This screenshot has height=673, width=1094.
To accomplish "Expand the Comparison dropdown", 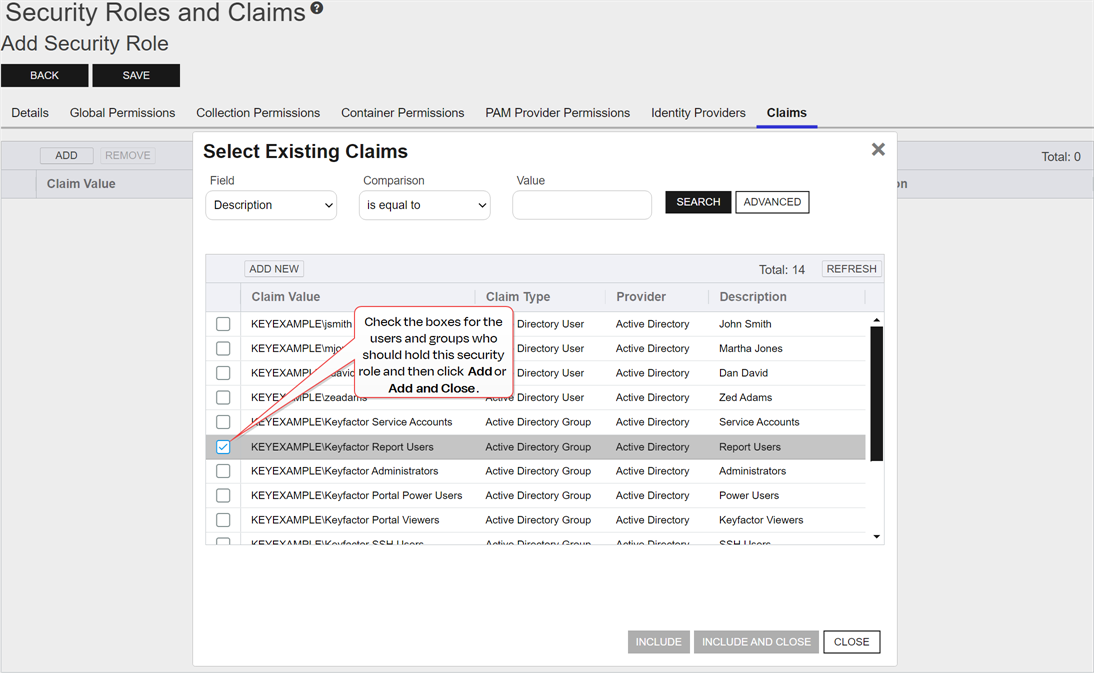I will tap(425, 205).
